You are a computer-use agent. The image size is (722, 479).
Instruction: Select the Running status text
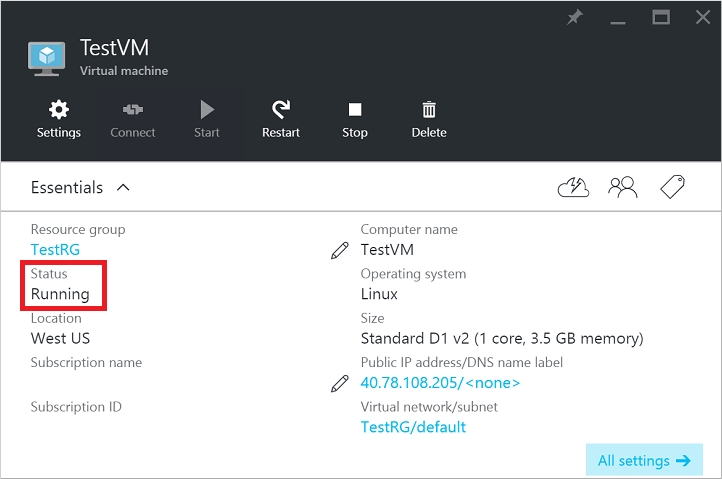60,294
